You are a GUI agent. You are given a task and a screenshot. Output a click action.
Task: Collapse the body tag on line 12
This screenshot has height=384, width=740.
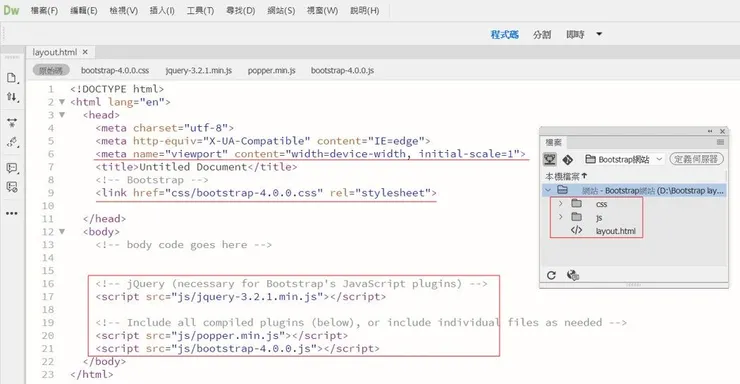tap(62, 232)
